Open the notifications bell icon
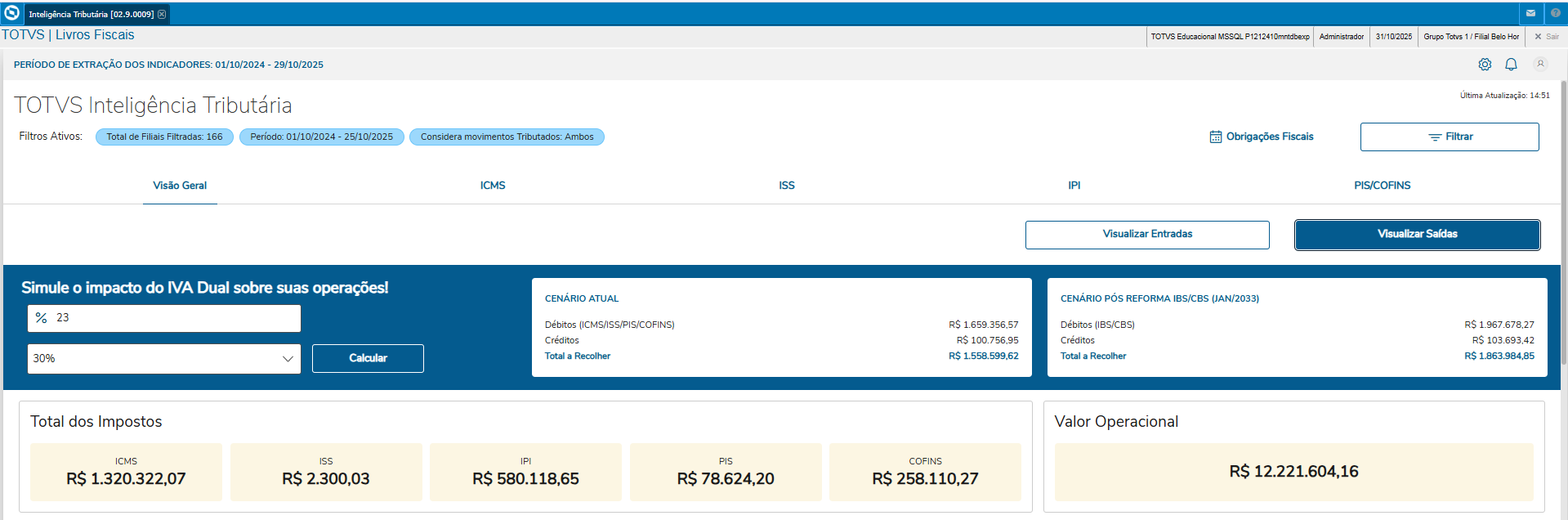The image size is (1568, 520). [1511, 64]
